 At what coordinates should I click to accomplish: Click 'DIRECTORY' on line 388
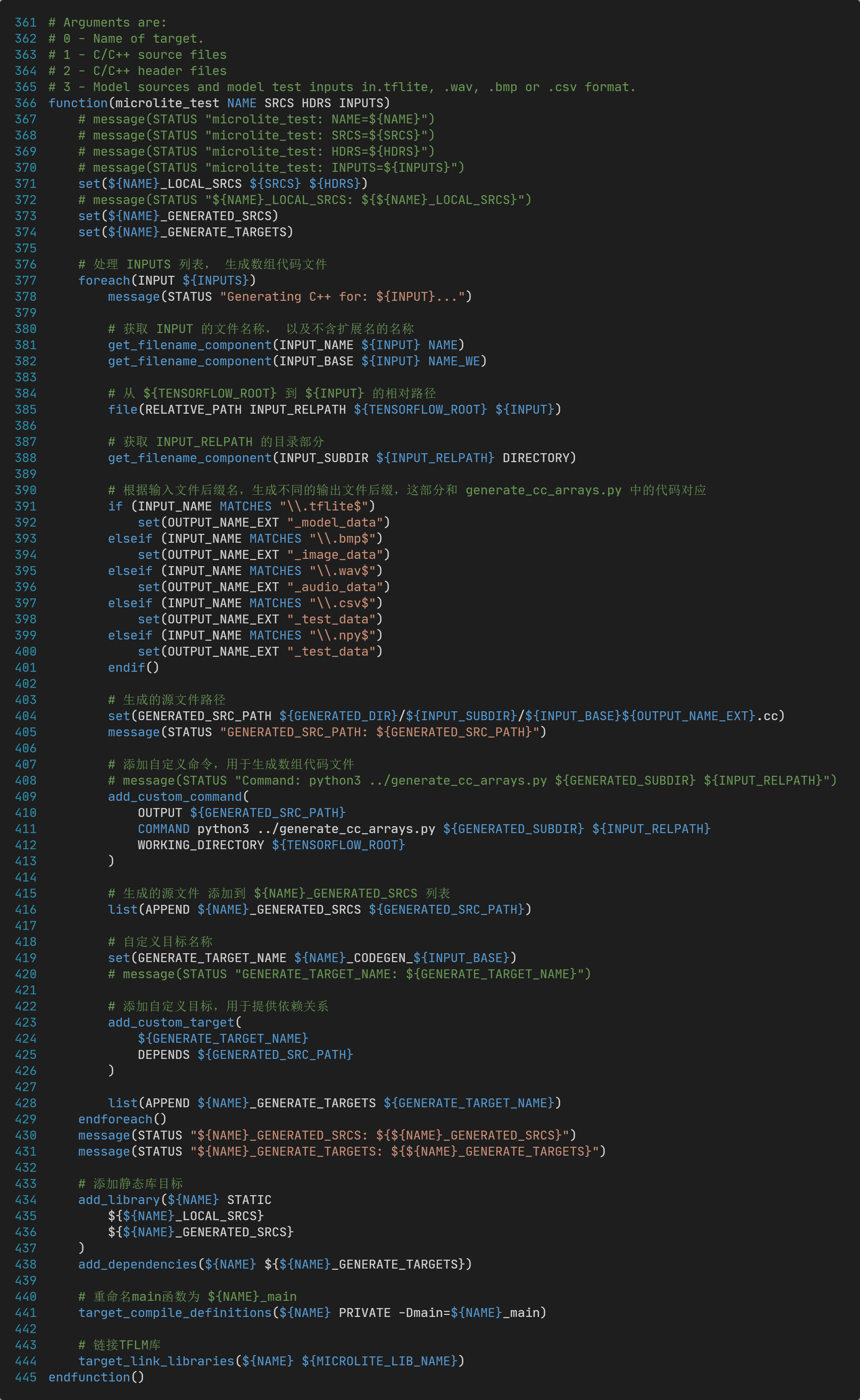(536, 458)
